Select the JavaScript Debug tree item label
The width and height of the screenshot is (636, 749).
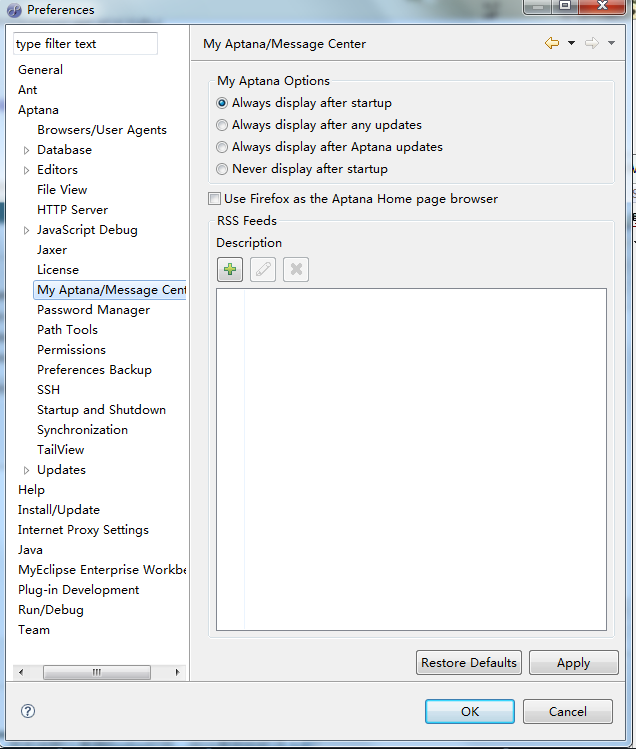coord(87,230)
